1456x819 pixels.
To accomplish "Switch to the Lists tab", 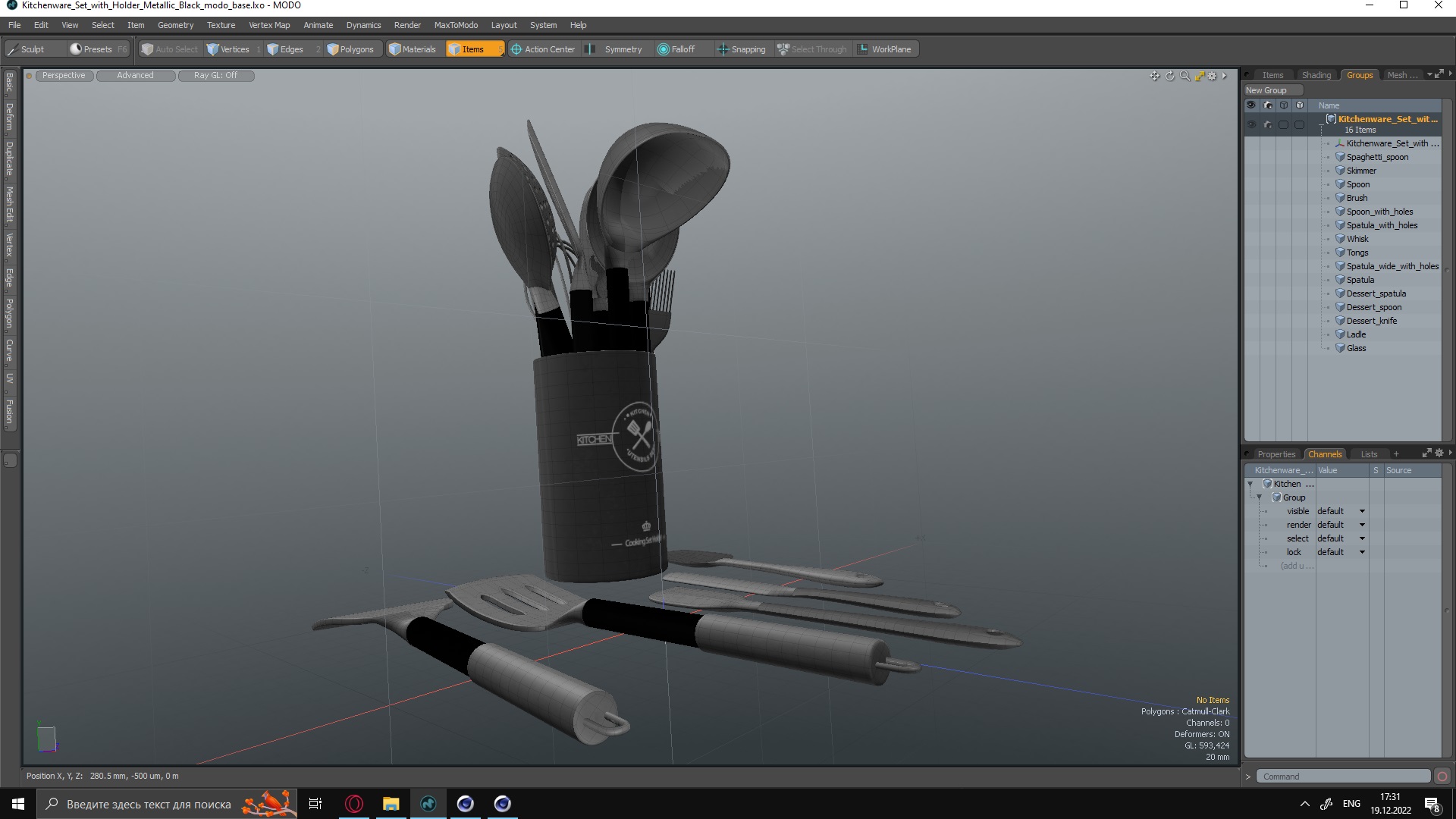I will pos(1369,454).
